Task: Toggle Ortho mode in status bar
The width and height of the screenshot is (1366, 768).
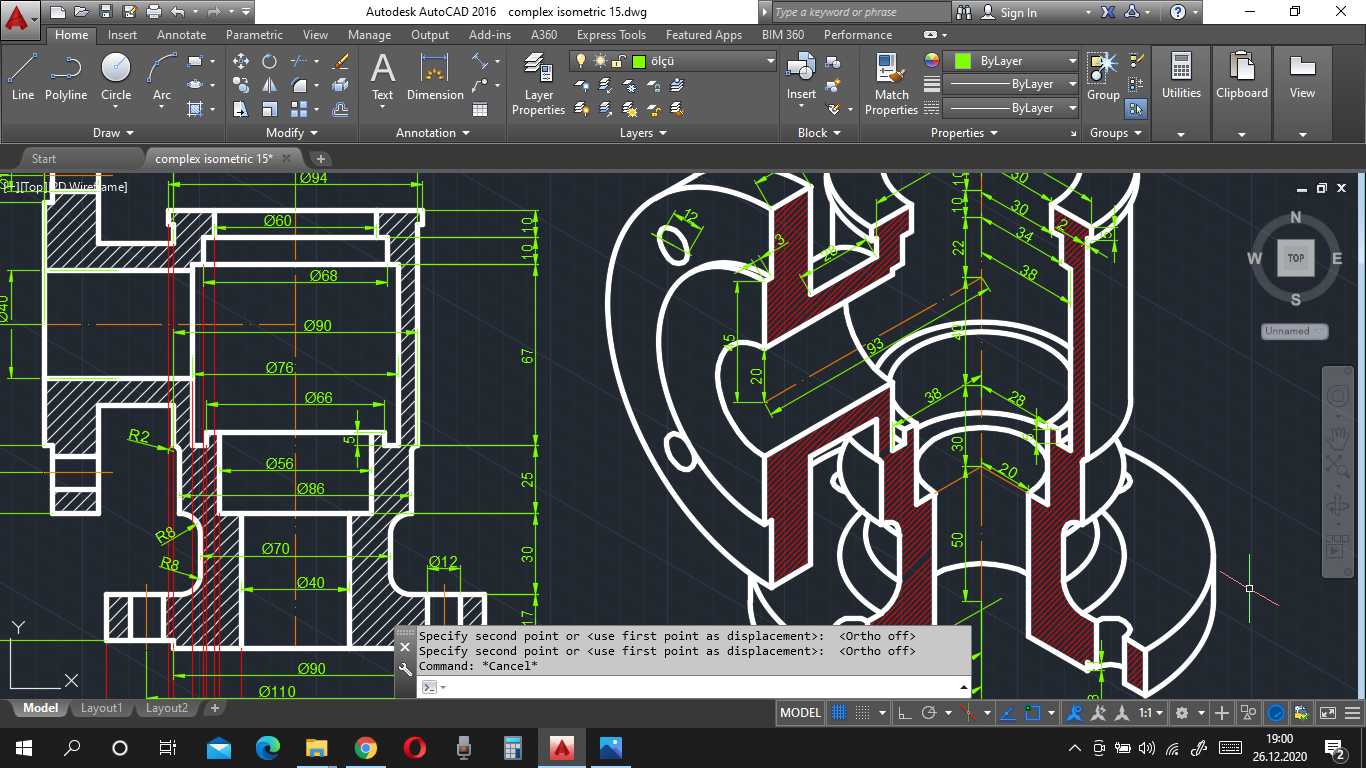Action: (x=904, y=713)
